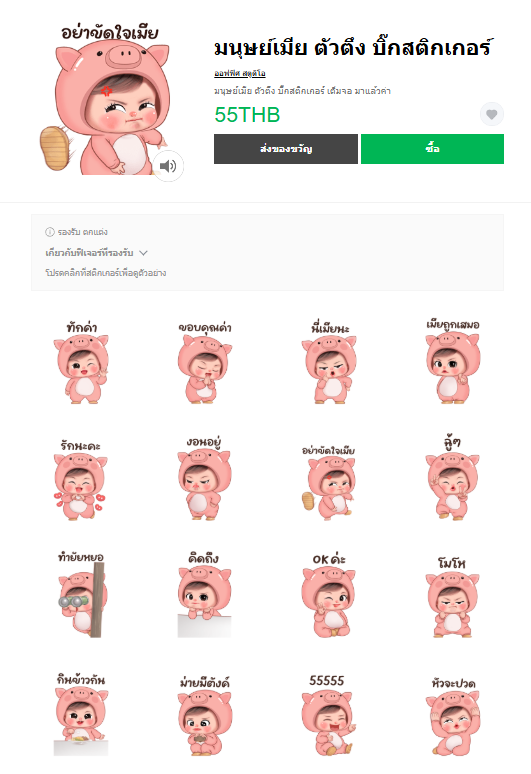Preview the binoculars ทำยัยหยอ sticker
531x774 pixels.
(81, 595)
